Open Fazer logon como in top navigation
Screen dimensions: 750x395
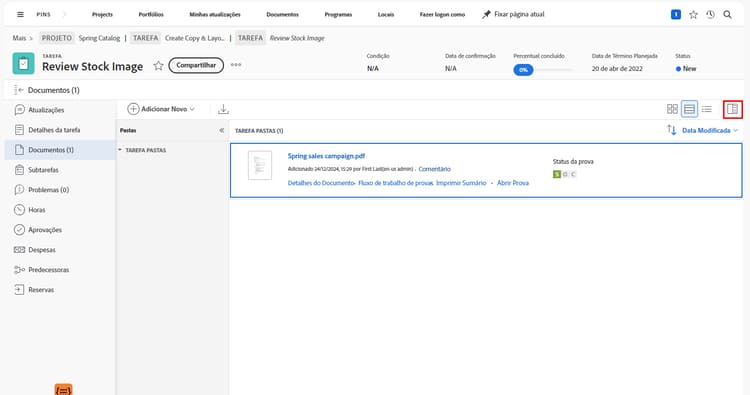[x=442, y=14]
